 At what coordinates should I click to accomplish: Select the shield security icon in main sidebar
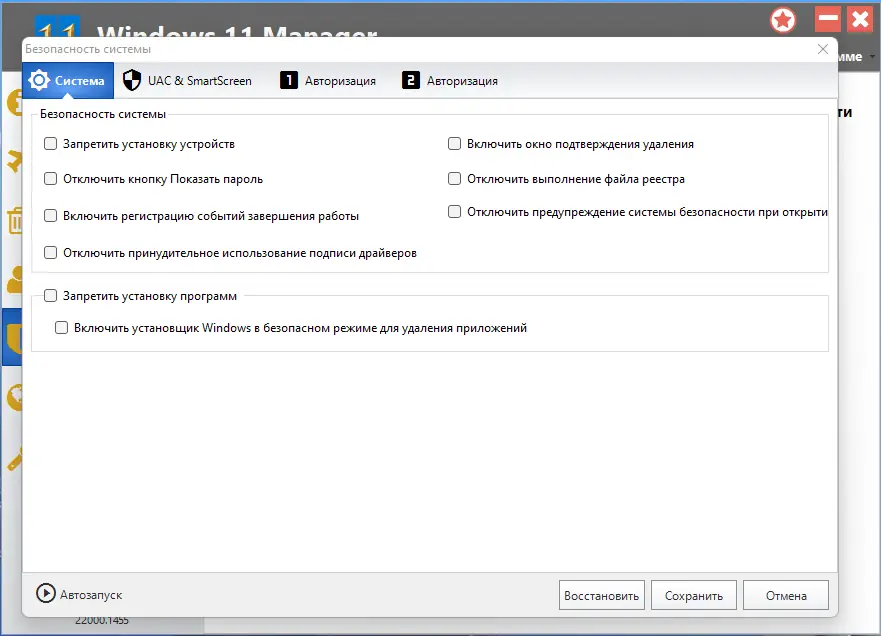click(12, 337)
